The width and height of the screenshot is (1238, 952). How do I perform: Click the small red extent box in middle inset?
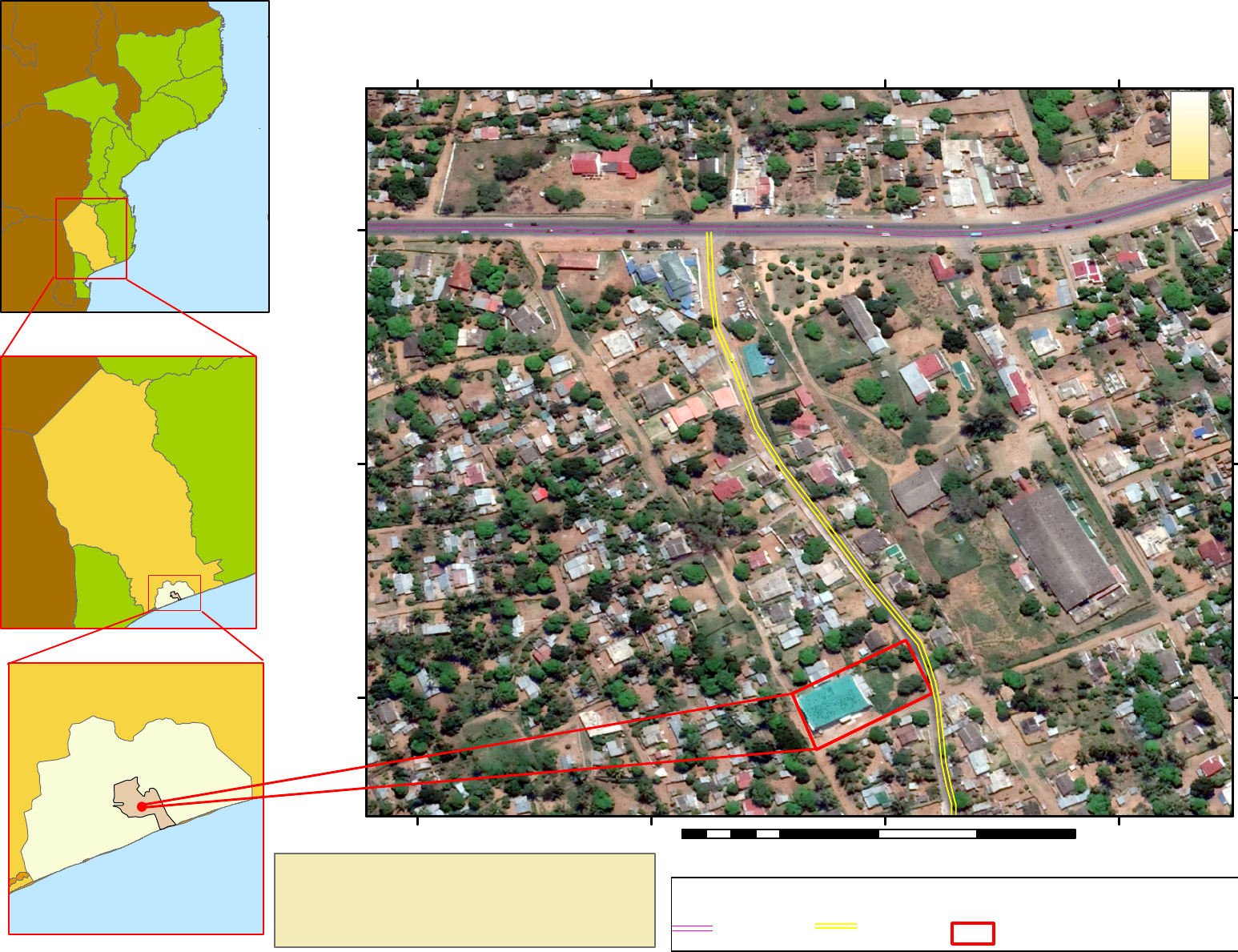click(175, 592)
